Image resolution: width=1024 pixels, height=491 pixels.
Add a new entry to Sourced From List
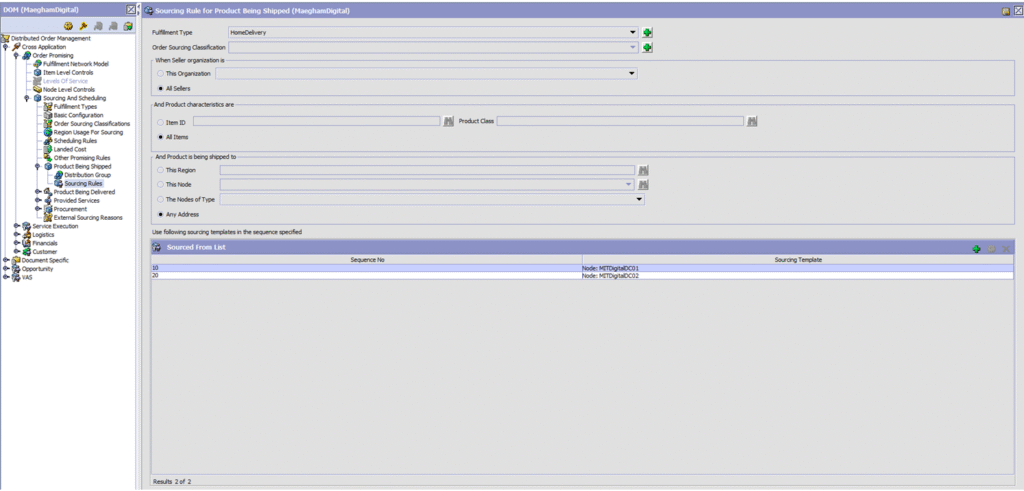coord(976,248)
